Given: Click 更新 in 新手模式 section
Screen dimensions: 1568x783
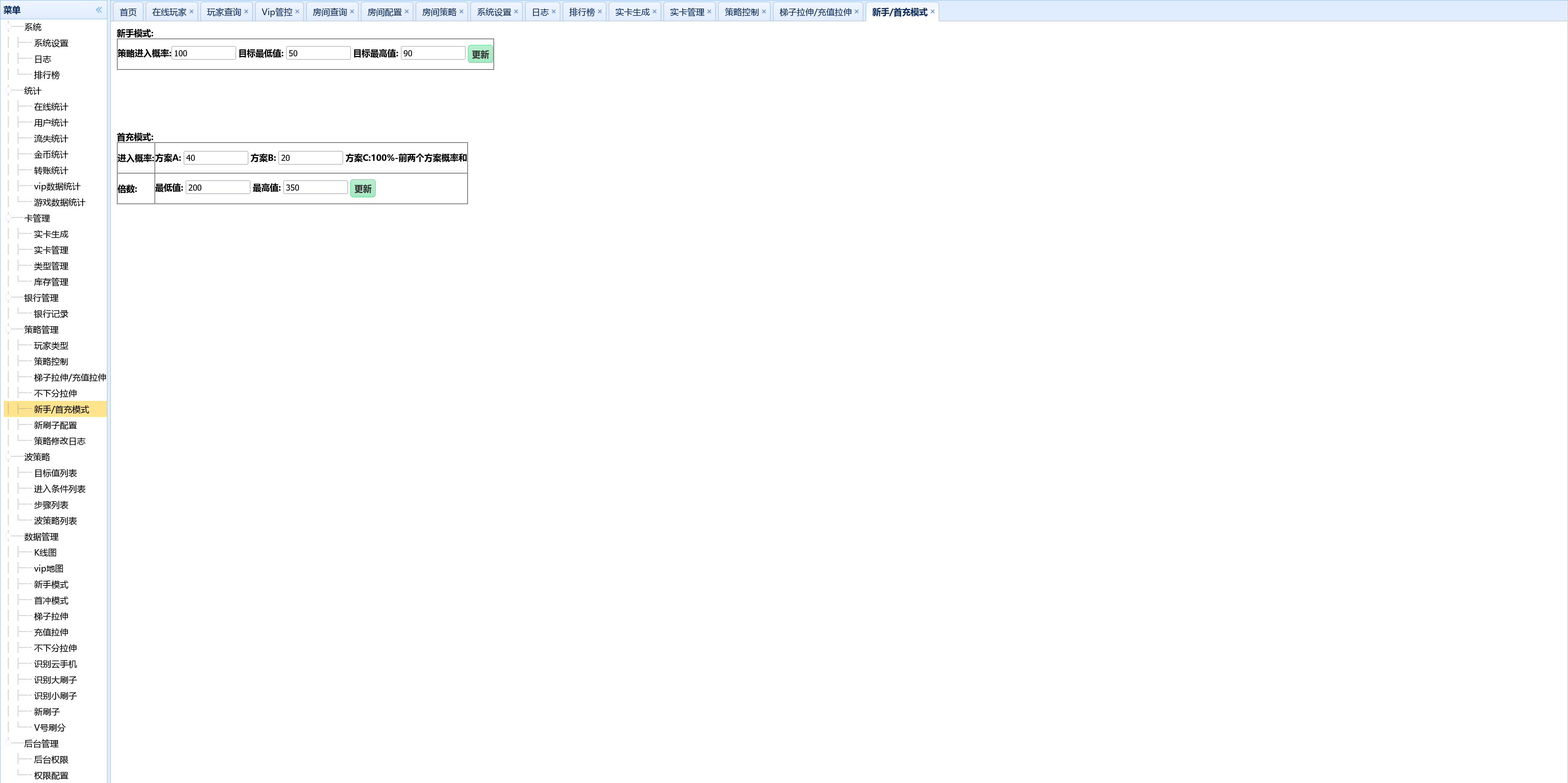Looking at the screenshot, I should [x=480, y=54].
